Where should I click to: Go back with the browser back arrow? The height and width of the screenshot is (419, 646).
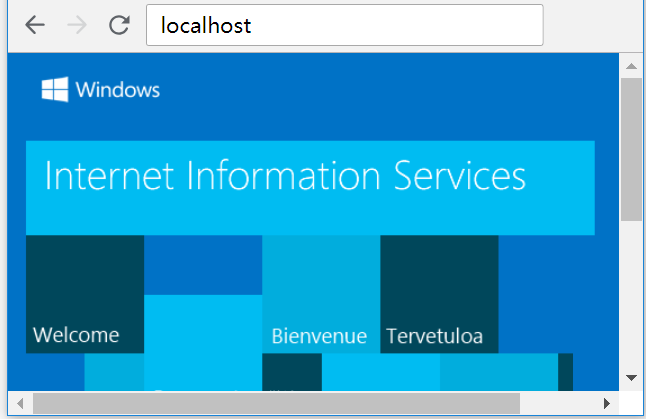[35, 25]
